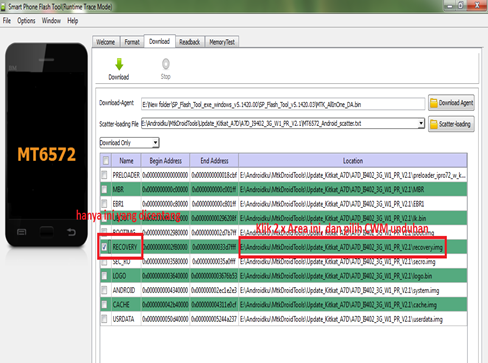
Task: Click the Begin Address column header
Action: click(x=165, y=161)
